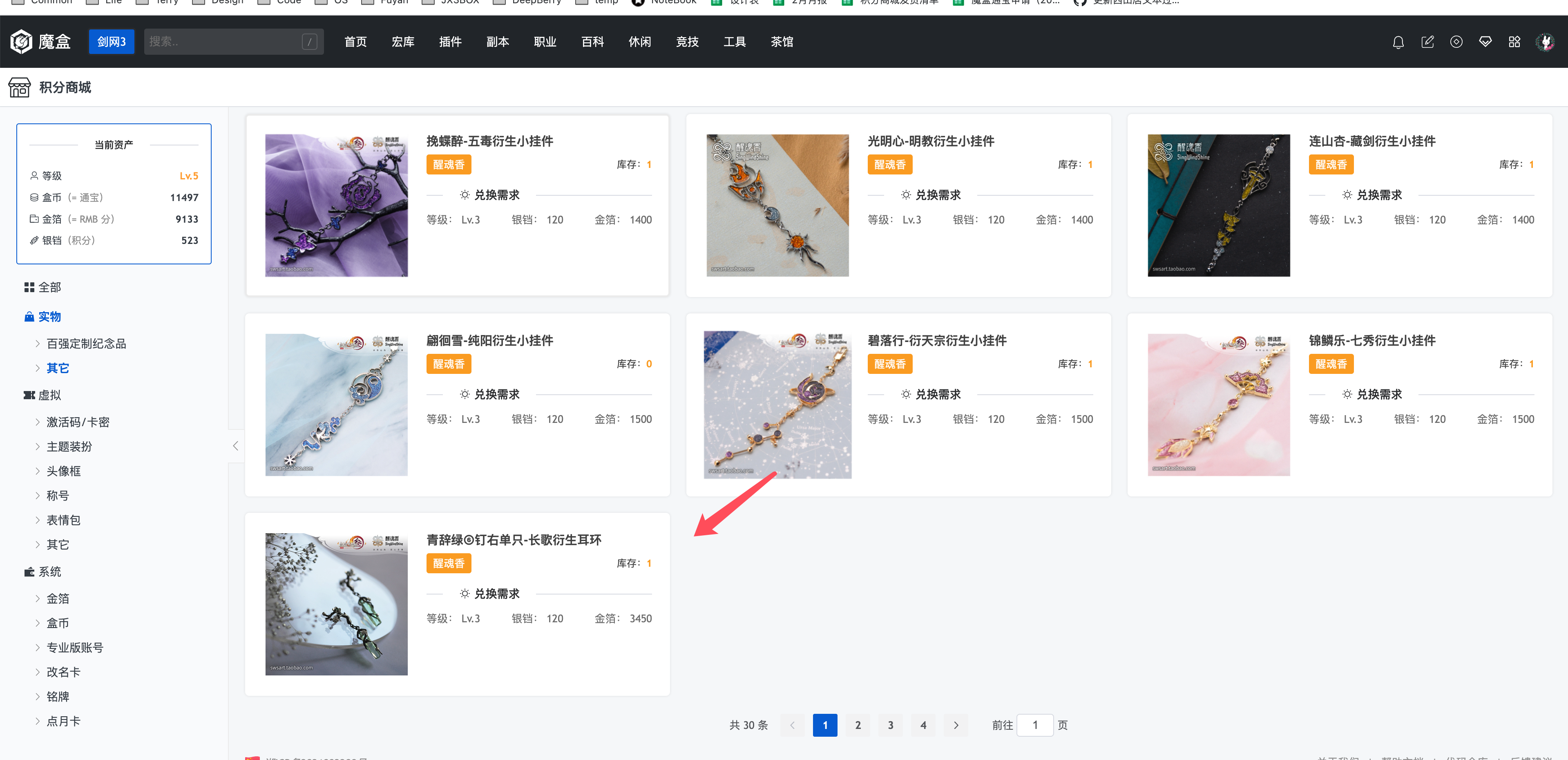Open the notifications bell icon

click(1398, 41)
